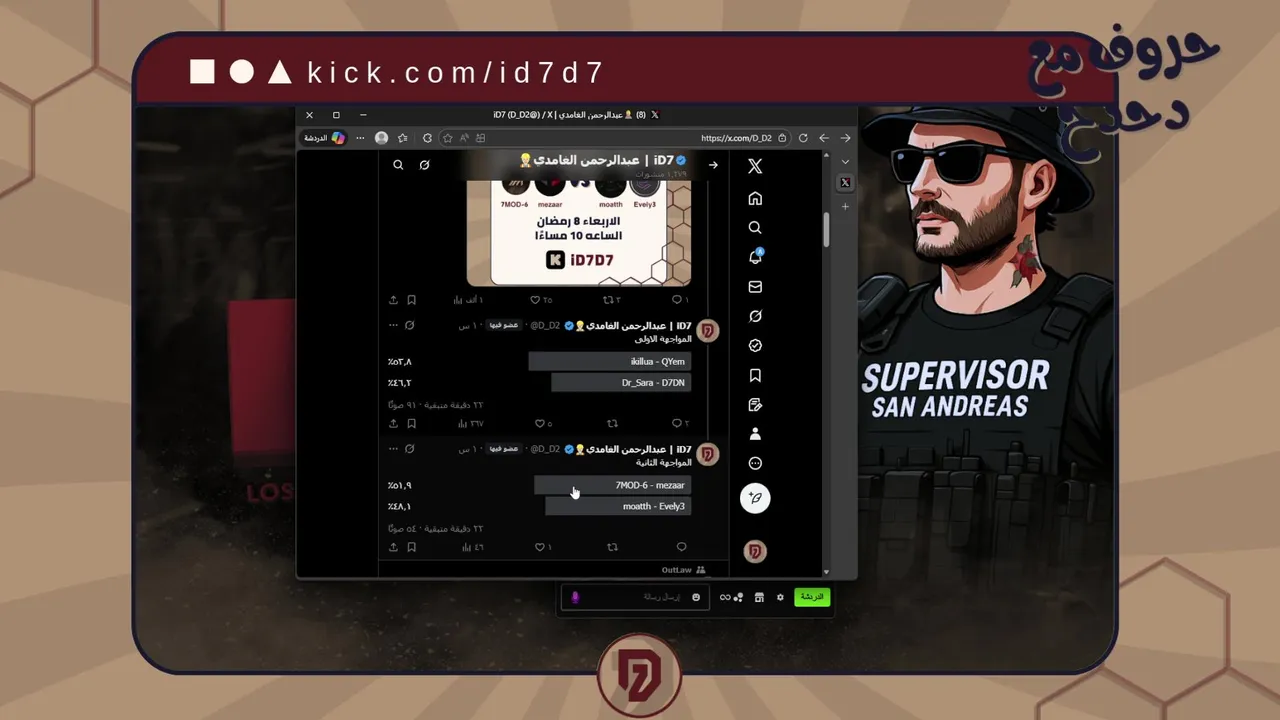Image resolution: width=1280 pixels, height=720 pixels.
Task: Click the Grok icon in the profile header
Action: click(x=424, y=165)
